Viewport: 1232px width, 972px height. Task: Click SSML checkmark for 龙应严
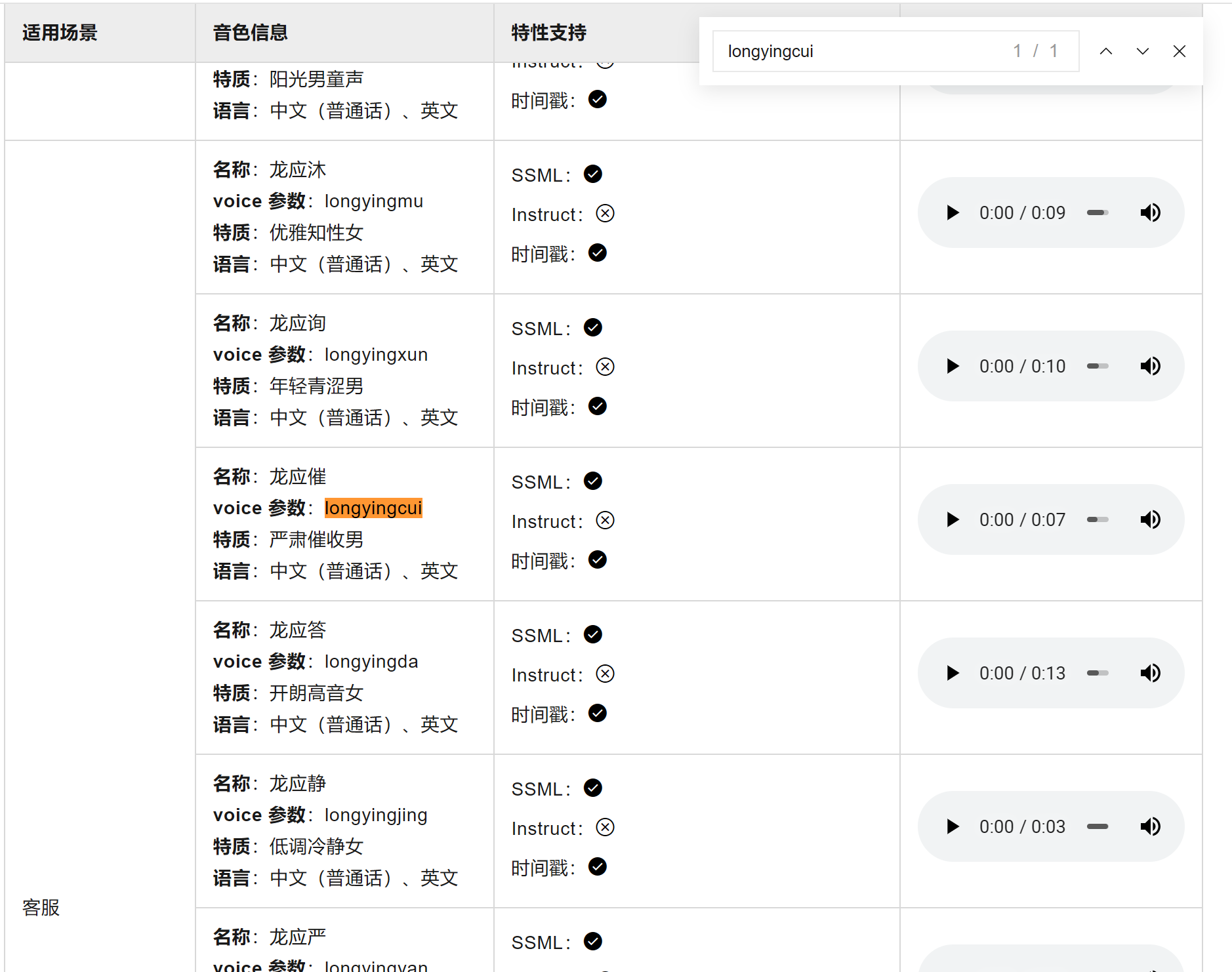(x=593, y=941)
